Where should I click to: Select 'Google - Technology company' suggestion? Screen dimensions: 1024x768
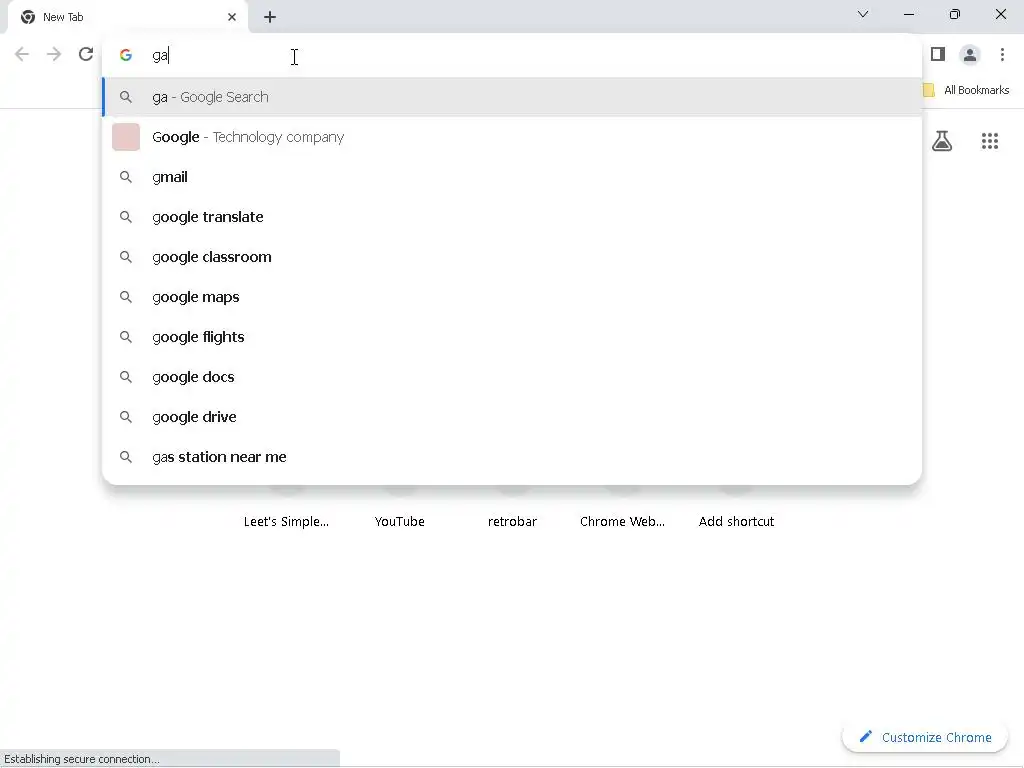[x=512, y=137]
